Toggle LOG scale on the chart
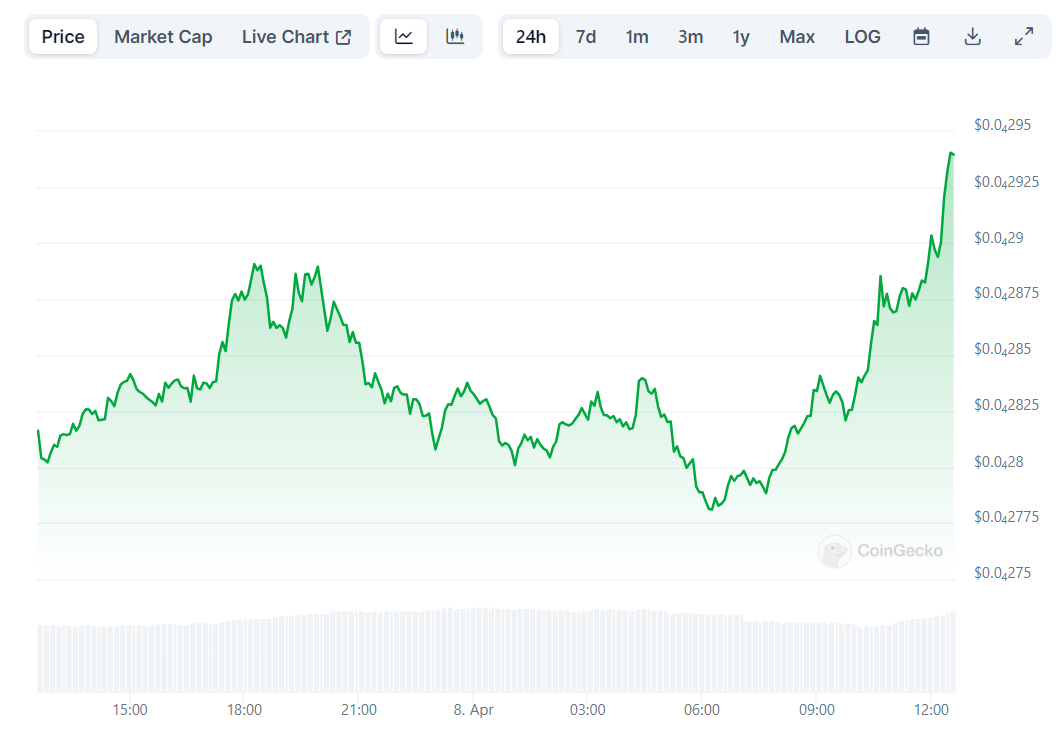The width and height of the screenshot is (1062, 737). coord(862,37)
